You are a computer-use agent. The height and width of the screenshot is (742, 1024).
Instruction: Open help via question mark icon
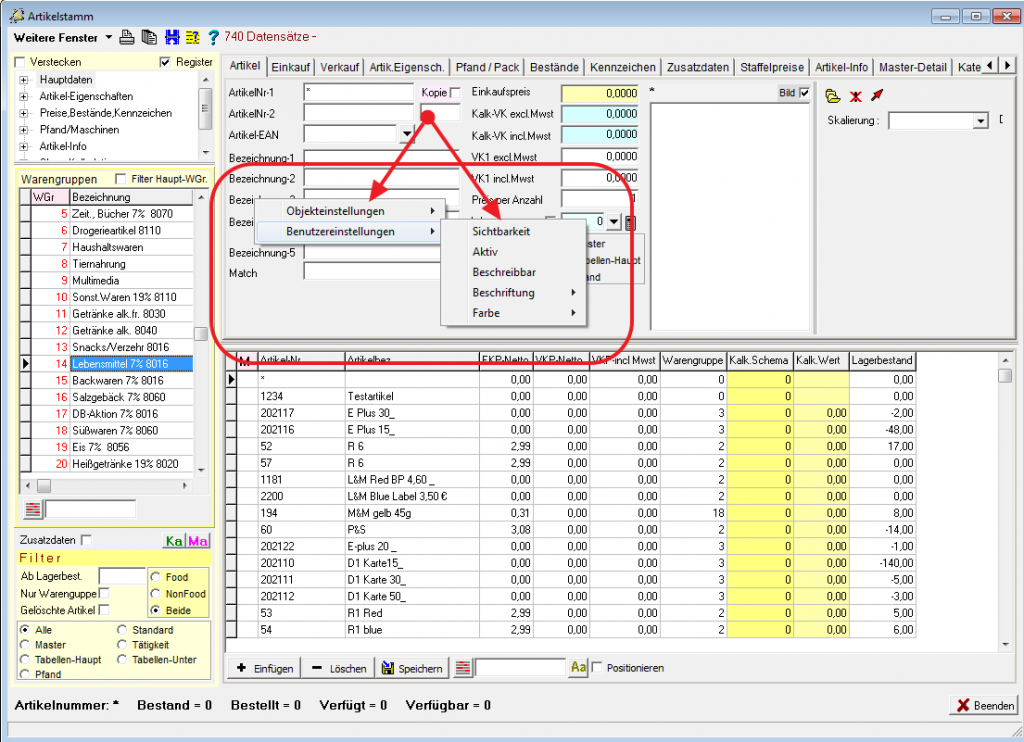pyautogui.click(x=213, y=37)
